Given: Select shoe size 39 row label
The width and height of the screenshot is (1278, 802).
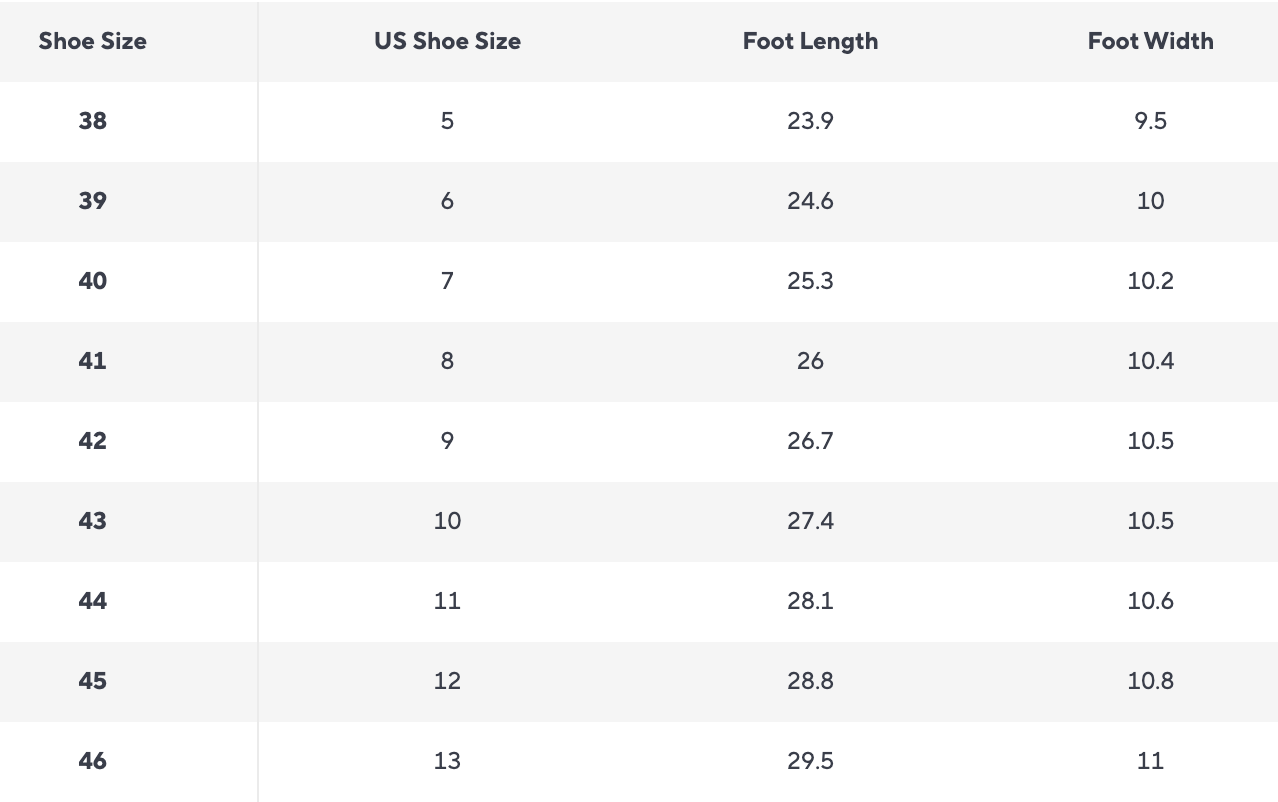Looking at the screenshot, I should pos(92,201).
